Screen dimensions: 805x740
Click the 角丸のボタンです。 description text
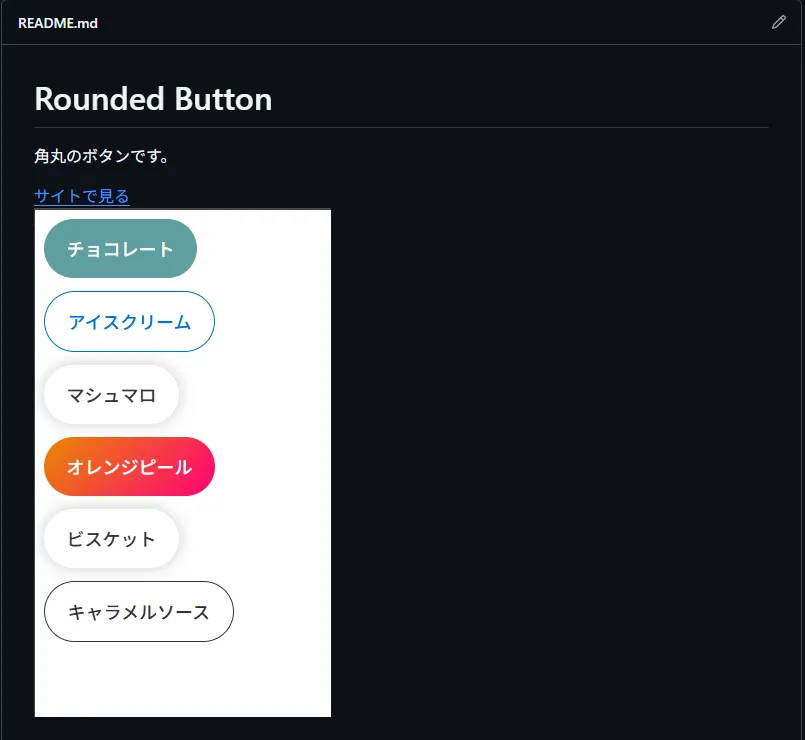point(102,156)
